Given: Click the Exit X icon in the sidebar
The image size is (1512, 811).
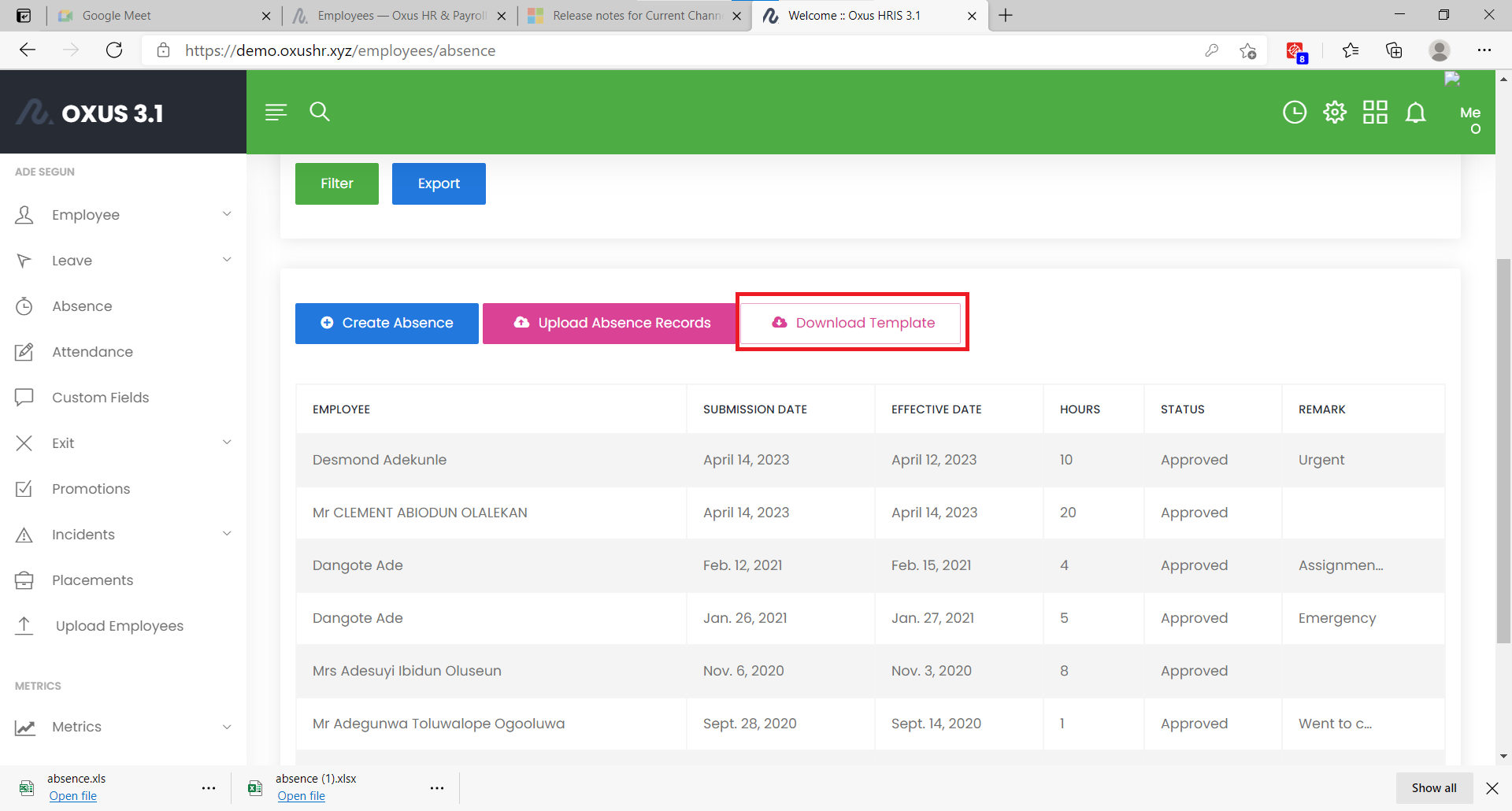Looking at the screenshot, I should pyautogui.click(x=24, y=443).
